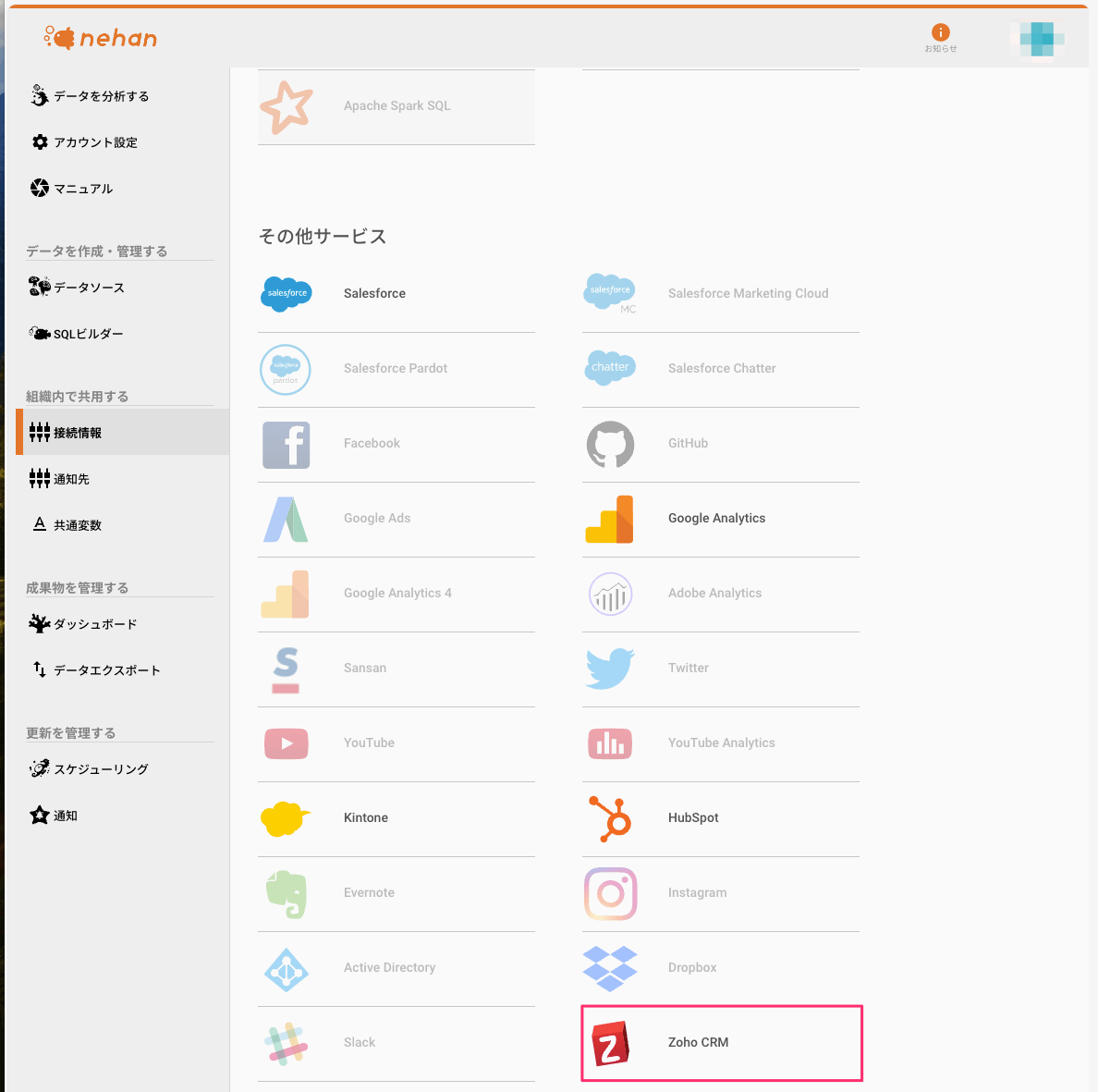Click the Facebook icon

point(287,445)
